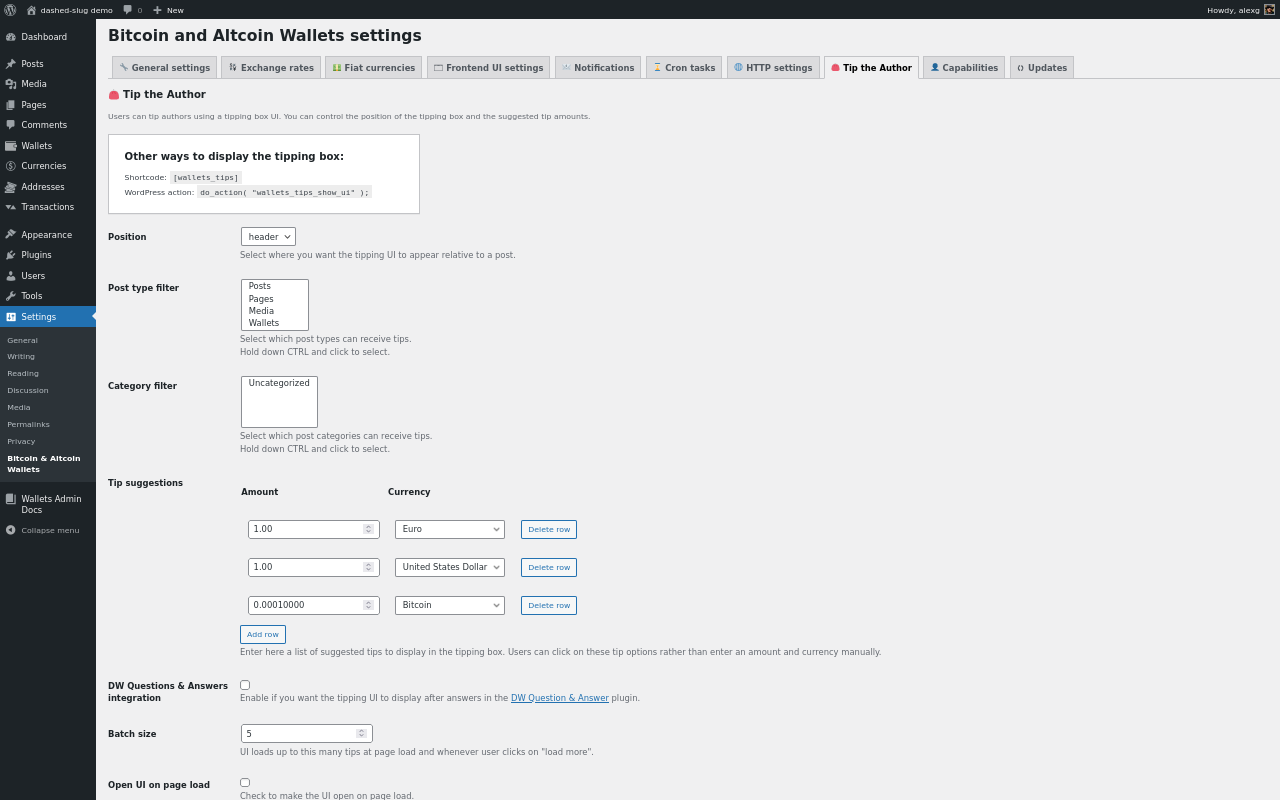Open the Frontend UI settings tab
This screenshot has height=800, width=1280.
pos(488,68)
